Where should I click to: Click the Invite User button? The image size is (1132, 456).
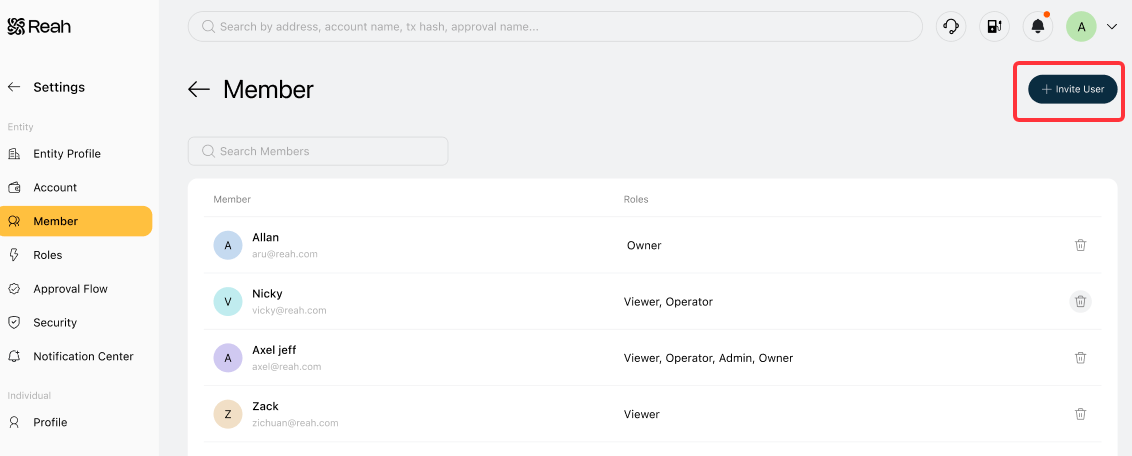coord(1073,89)
